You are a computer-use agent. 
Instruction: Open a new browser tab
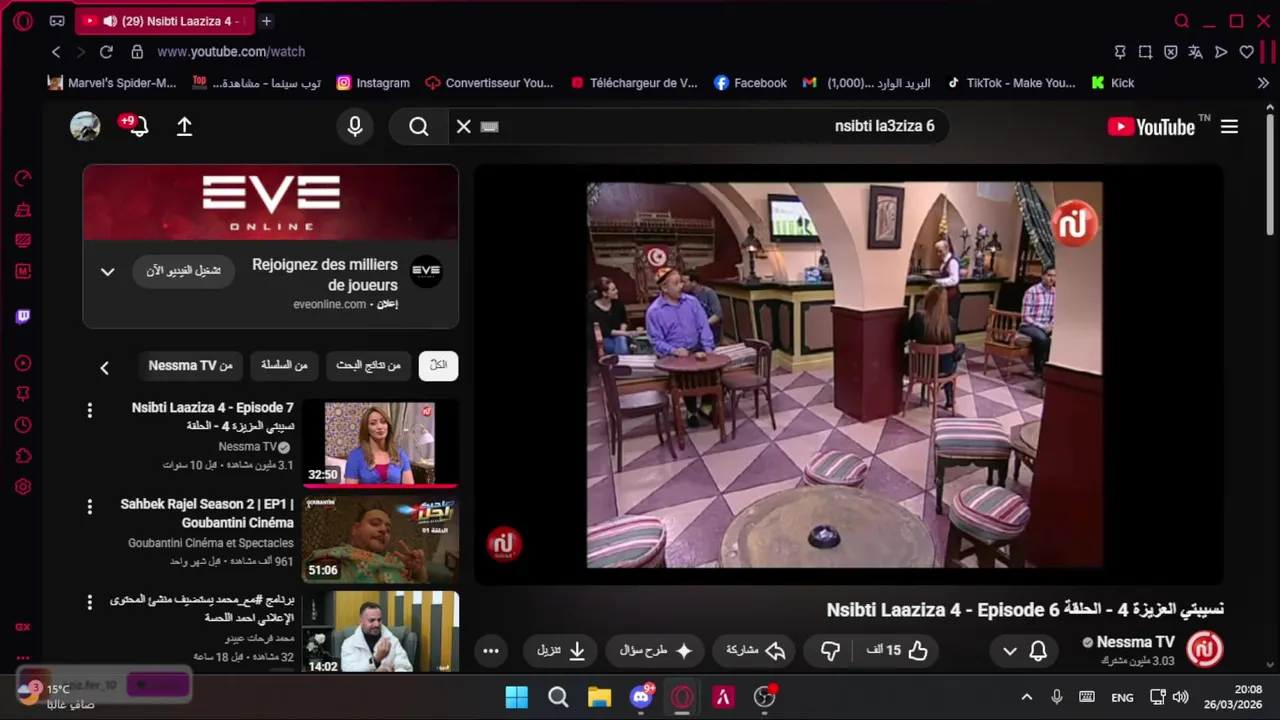(266, 21)
